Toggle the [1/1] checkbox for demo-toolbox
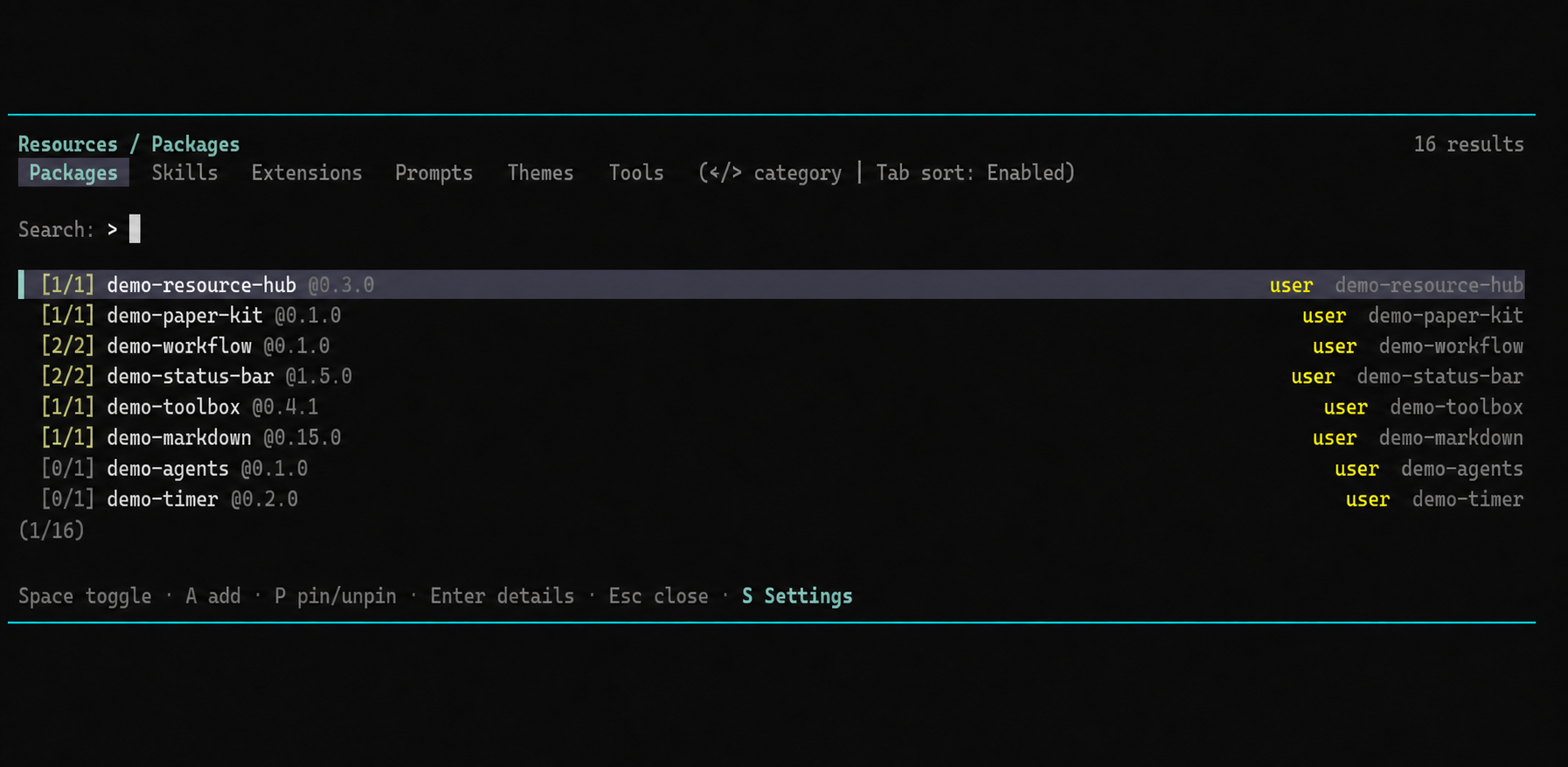 [67, 407]
